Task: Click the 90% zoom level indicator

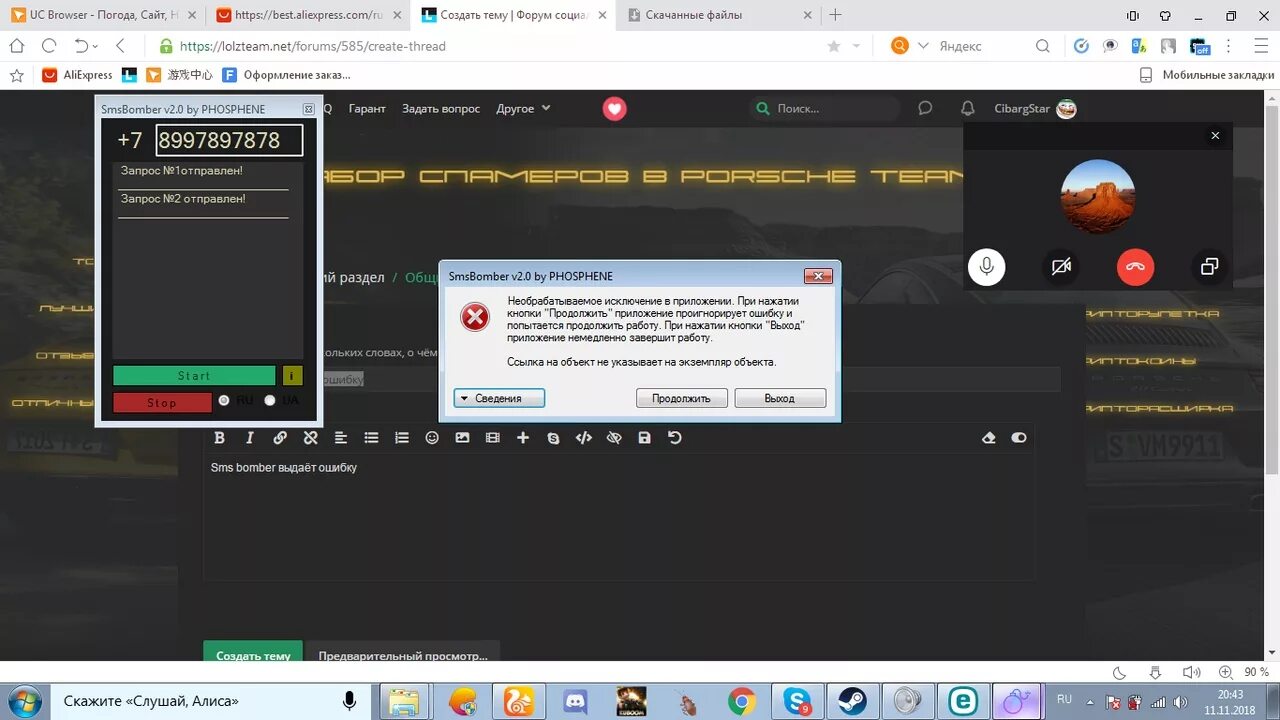Action: [x=1257, y=673]
